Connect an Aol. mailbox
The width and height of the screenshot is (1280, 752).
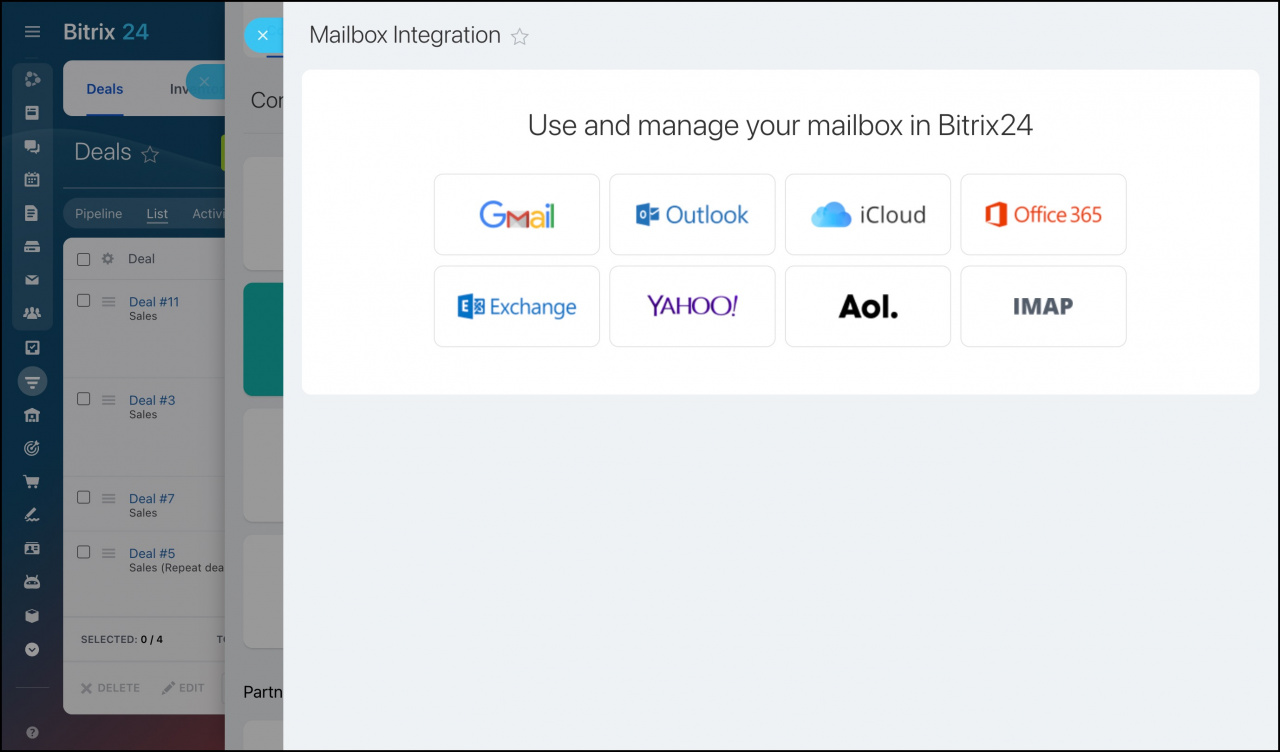868,306
